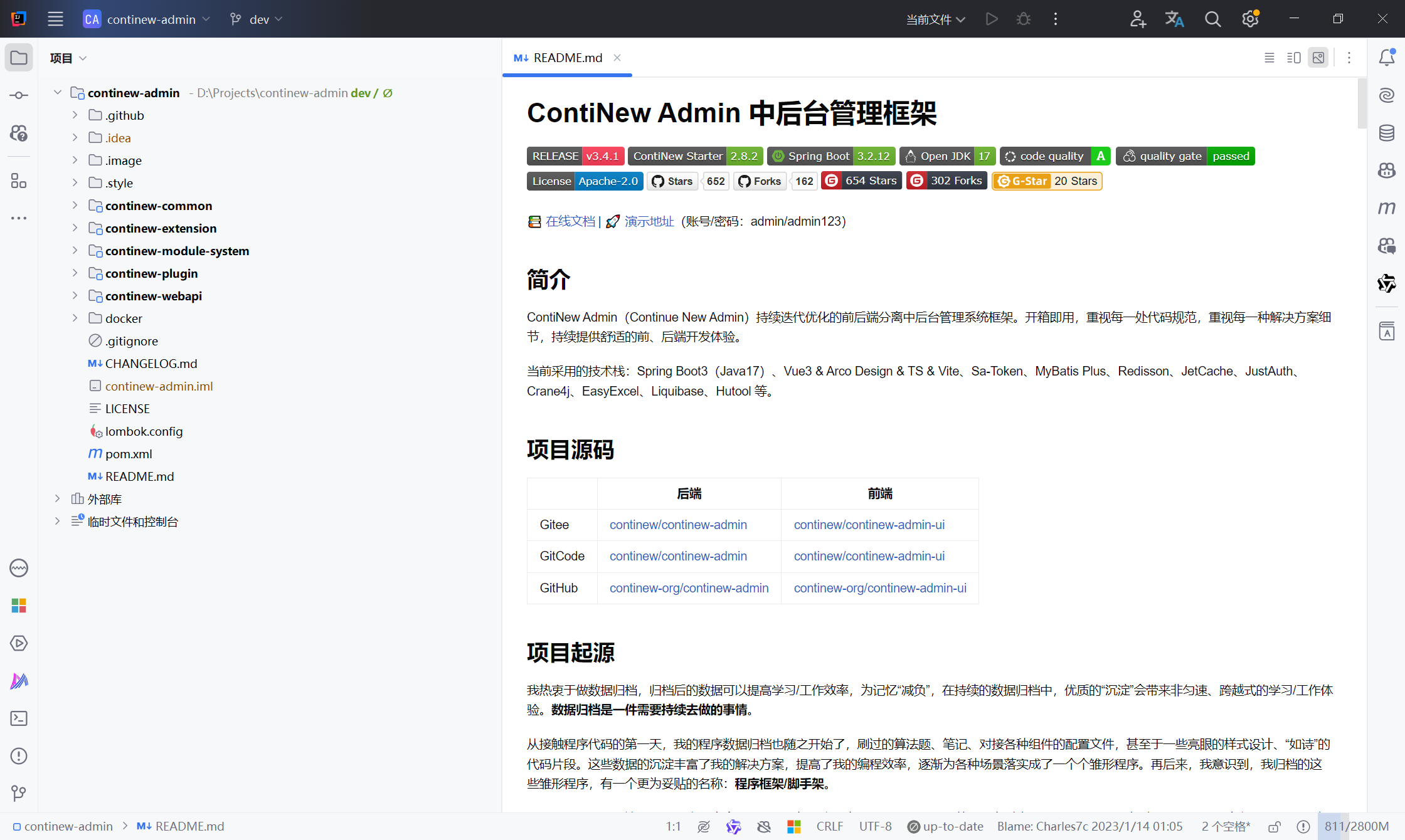Open the colorful squares plugin icon in left sidebar

[19, 606]
